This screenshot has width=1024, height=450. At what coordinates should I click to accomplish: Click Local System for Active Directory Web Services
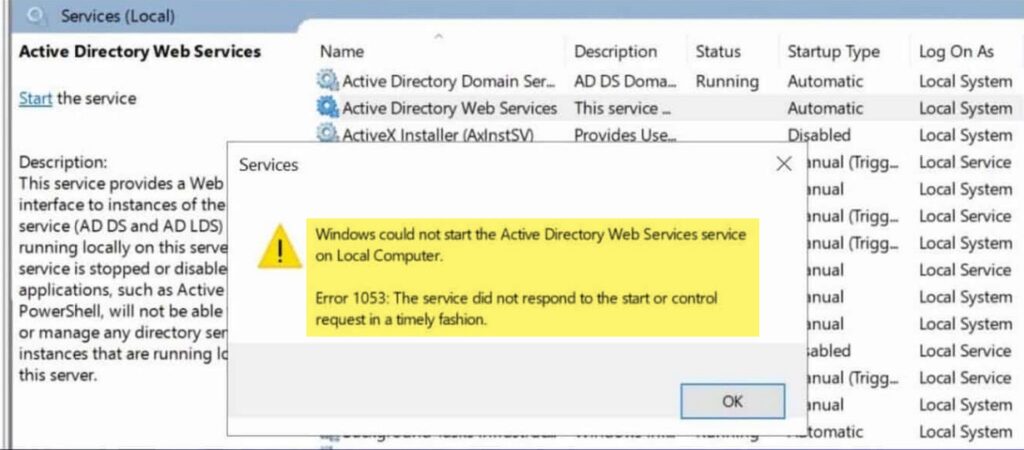pyautogui.click(x=966, y=108)
